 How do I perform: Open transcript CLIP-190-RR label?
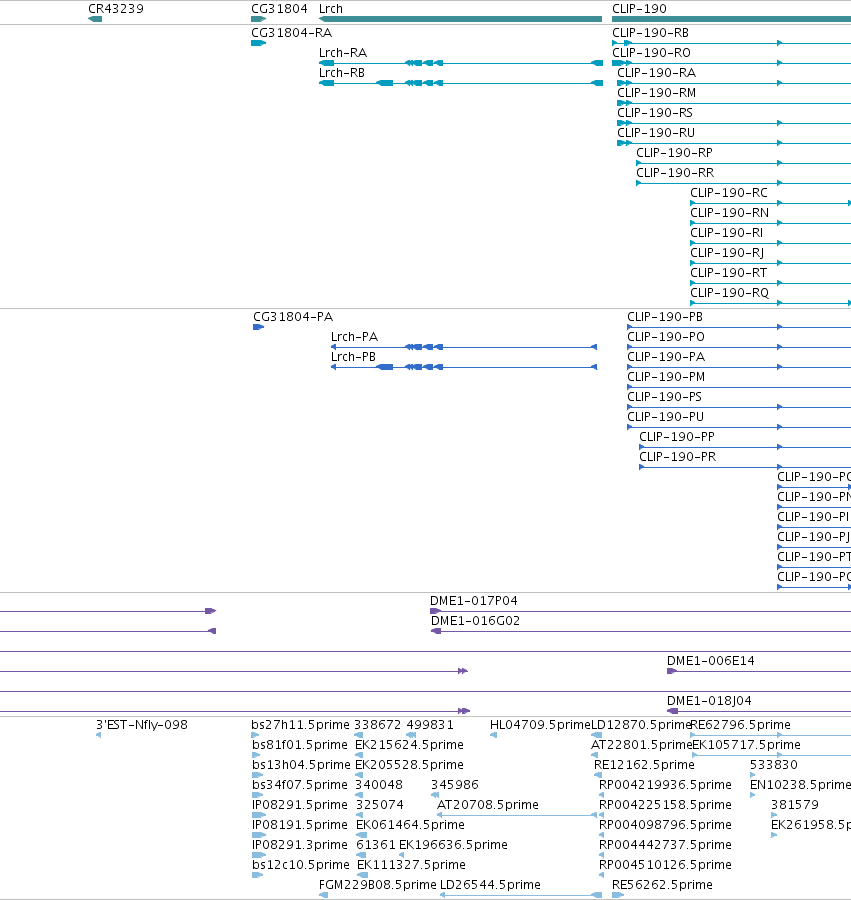[x=675, y=173]
